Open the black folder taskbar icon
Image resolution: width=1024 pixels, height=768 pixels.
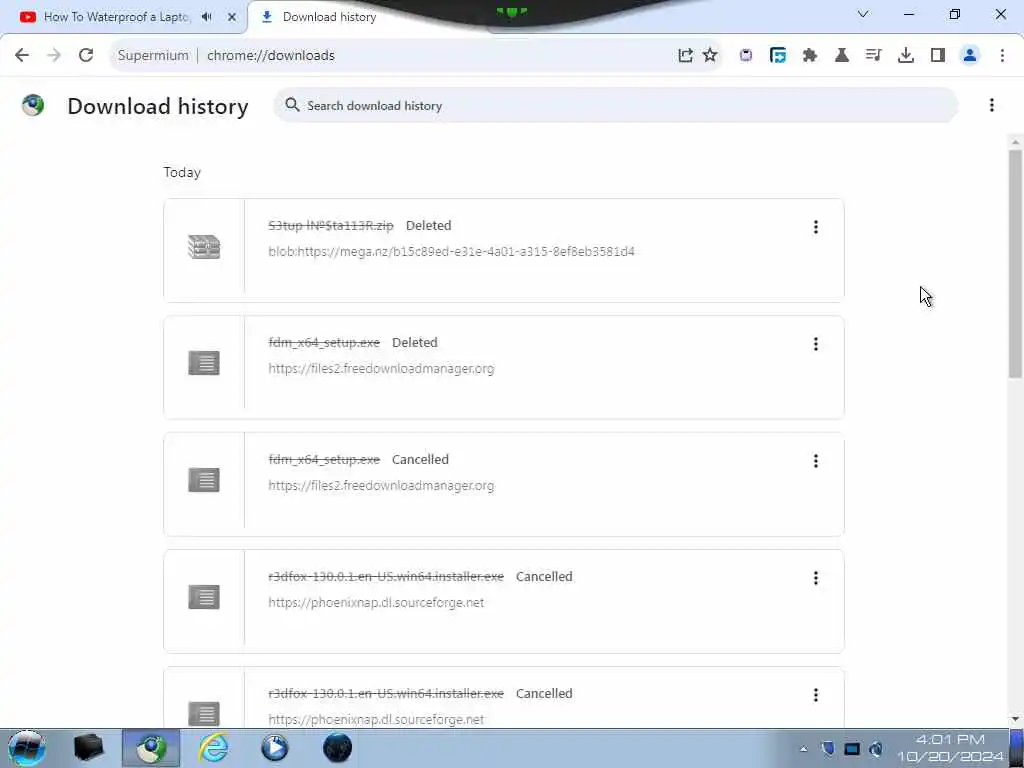[89, 748]
